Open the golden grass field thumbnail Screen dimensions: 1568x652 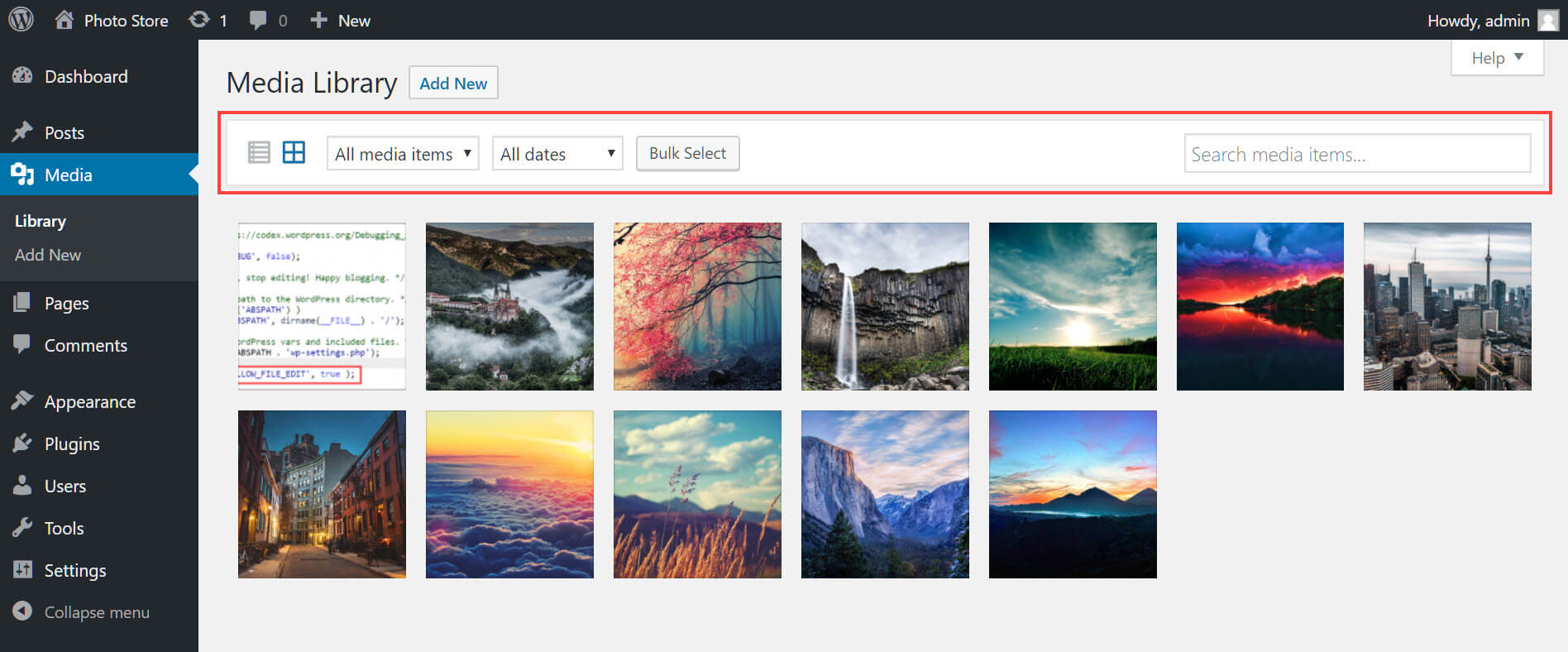point(697,494)
